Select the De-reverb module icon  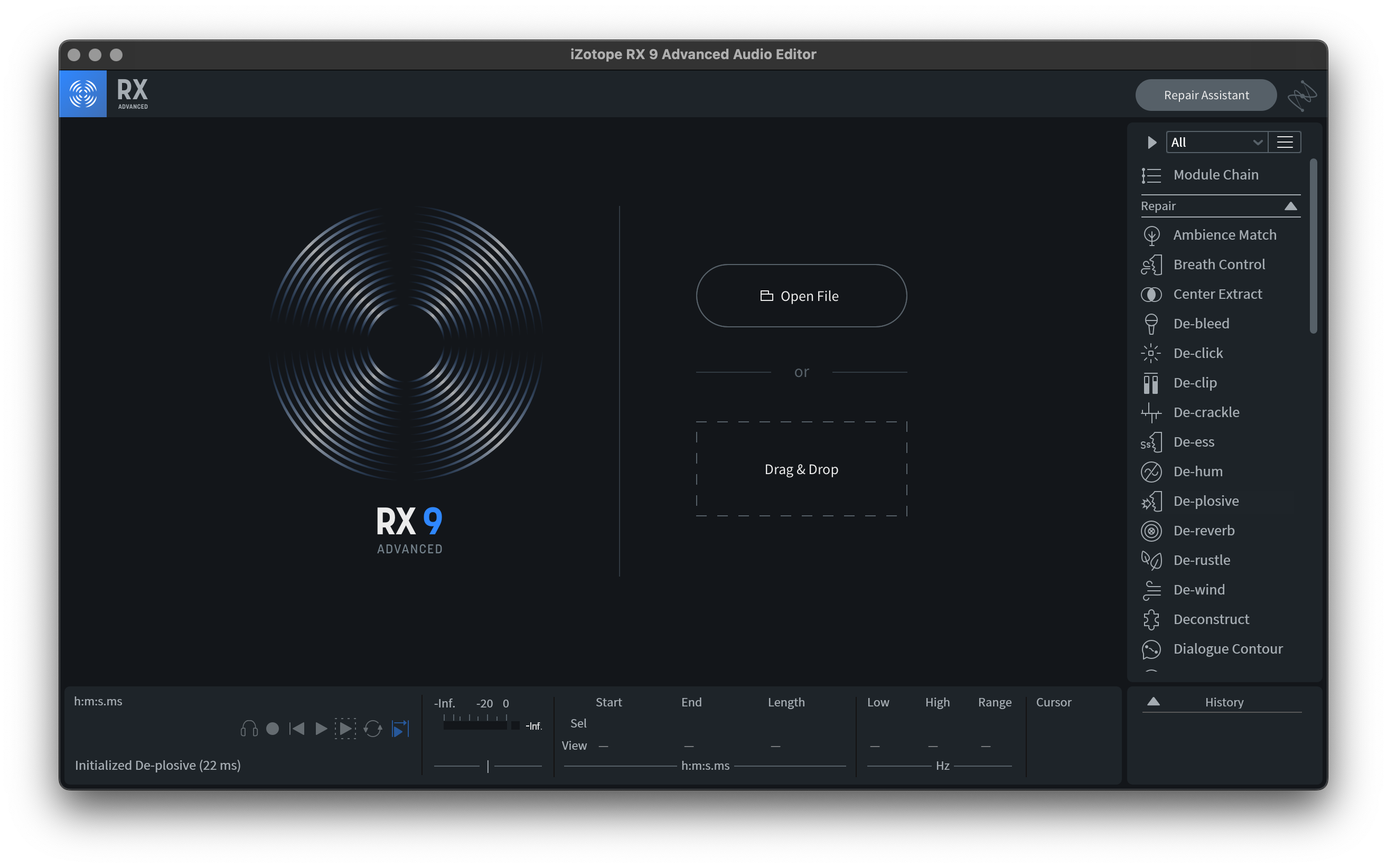[1151, 531]
